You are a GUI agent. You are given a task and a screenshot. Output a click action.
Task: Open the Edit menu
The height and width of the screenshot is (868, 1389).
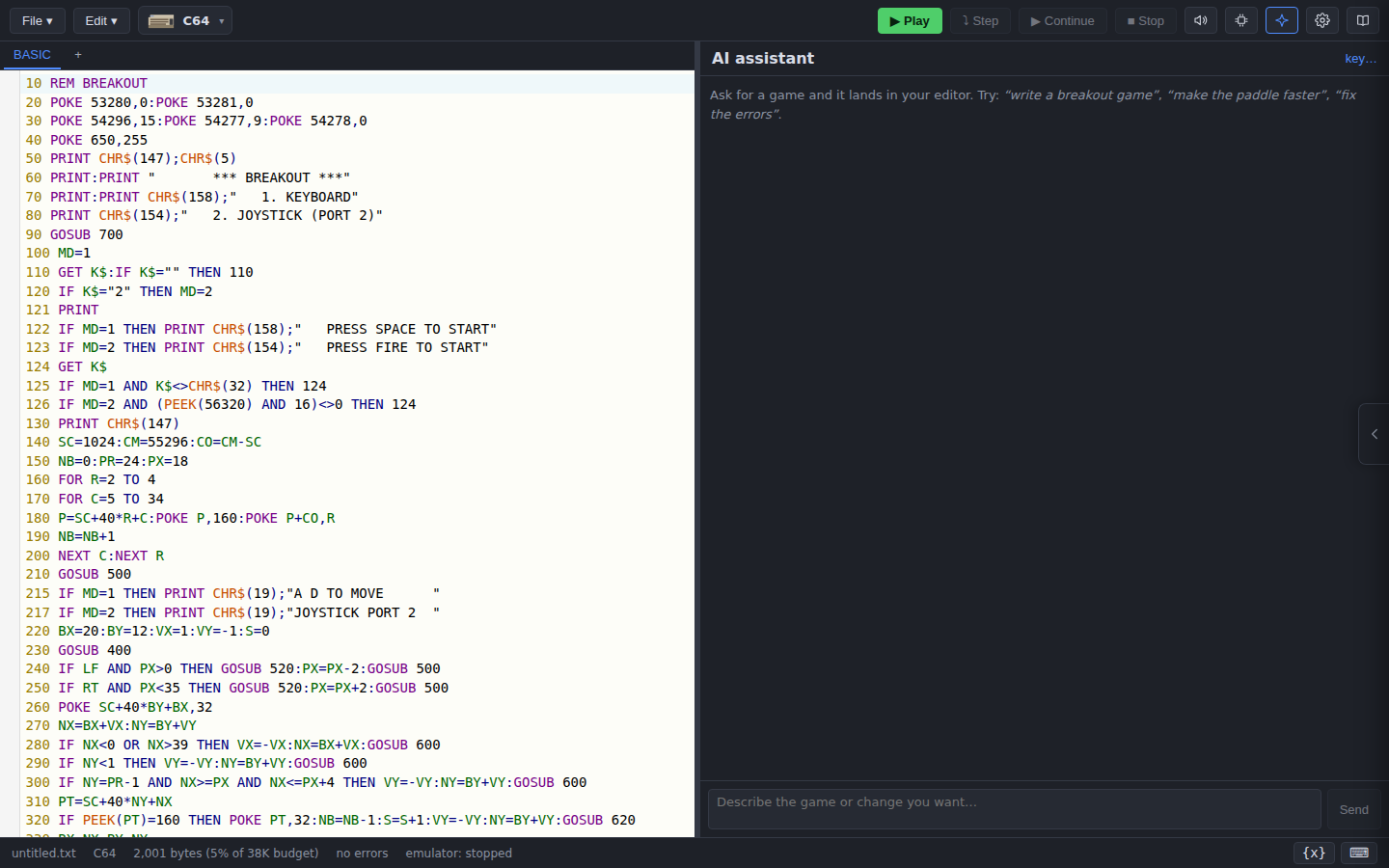101,20
